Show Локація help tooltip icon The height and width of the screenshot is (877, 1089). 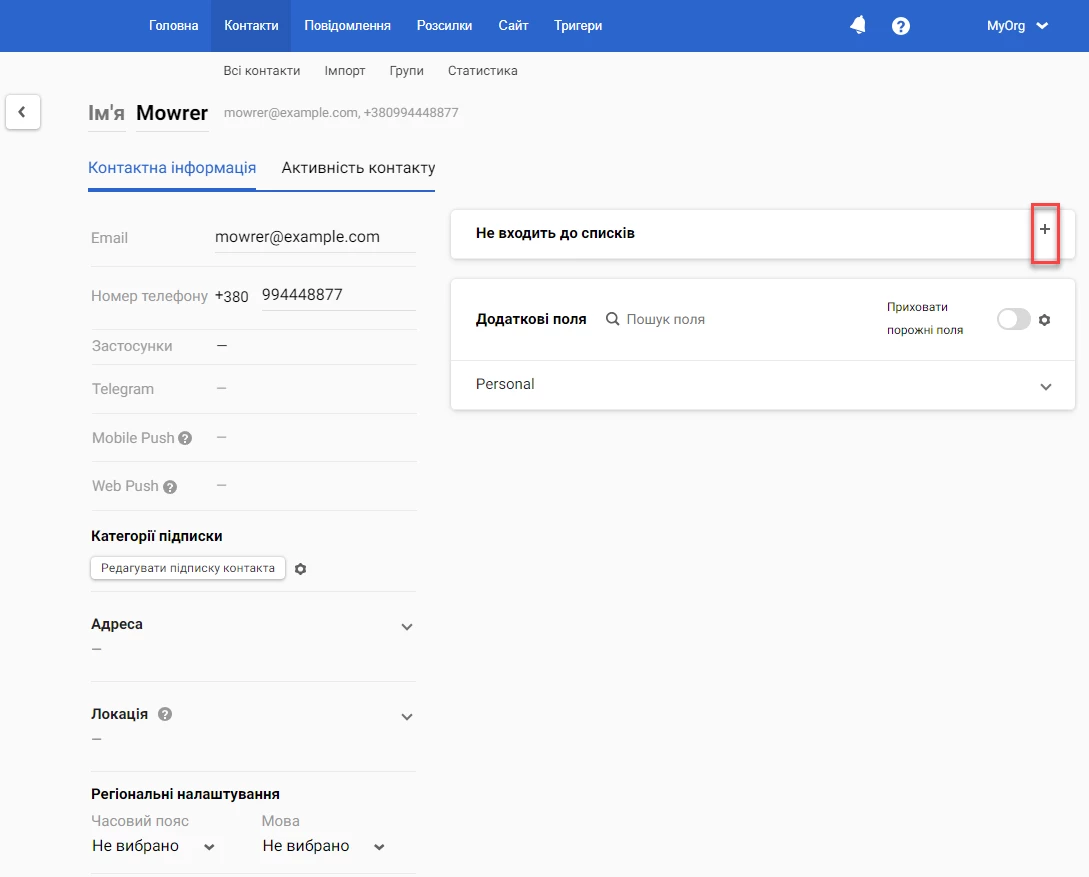coord(165,714)
